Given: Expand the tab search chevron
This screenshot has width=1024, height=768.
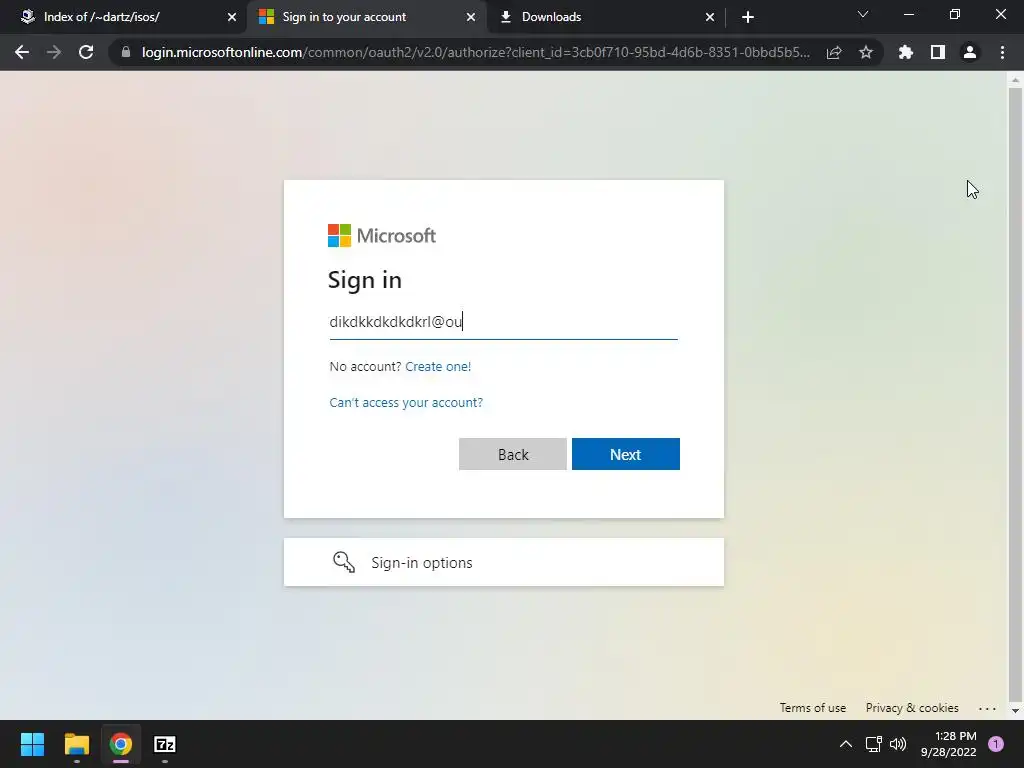Looking at the screenshot, I should pyautogui.click(x=863, y=14).
